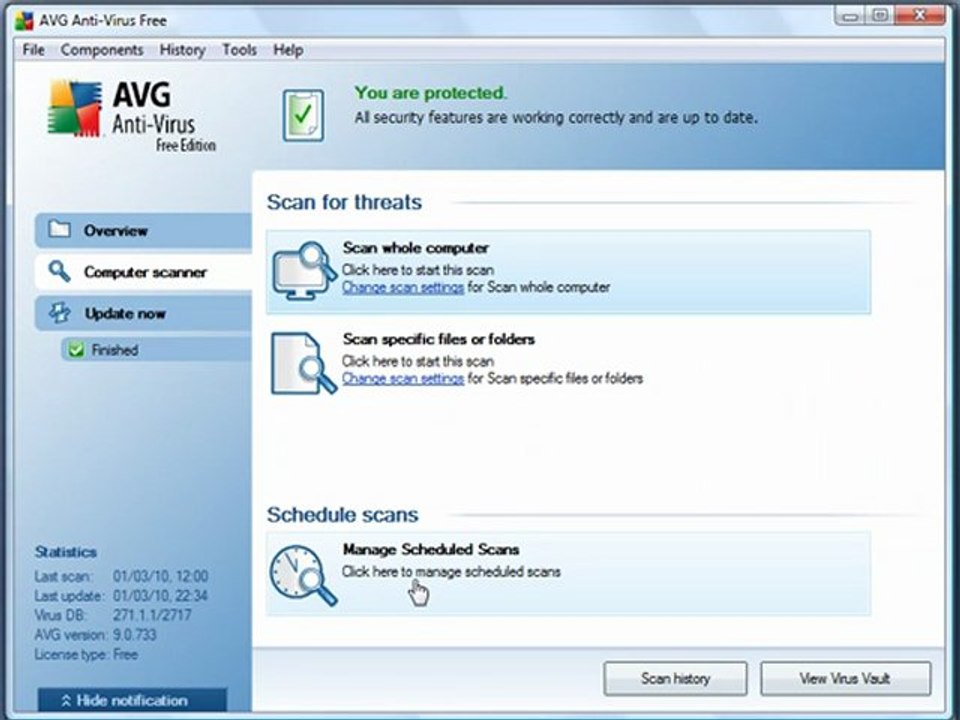Click the Statistics heading
The height and width of the screenshot is (720, 960).
coord(66,552)
